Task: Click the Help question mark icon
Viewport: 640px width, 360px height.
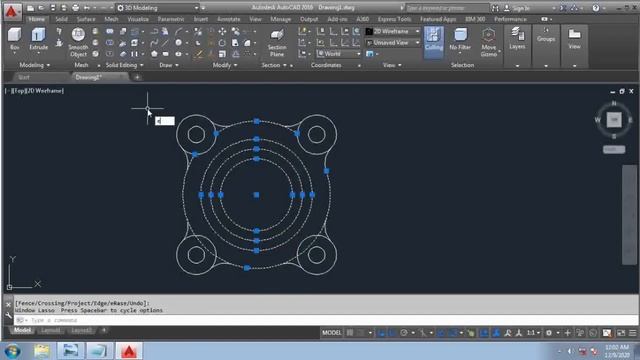Action: click(596, 8)
